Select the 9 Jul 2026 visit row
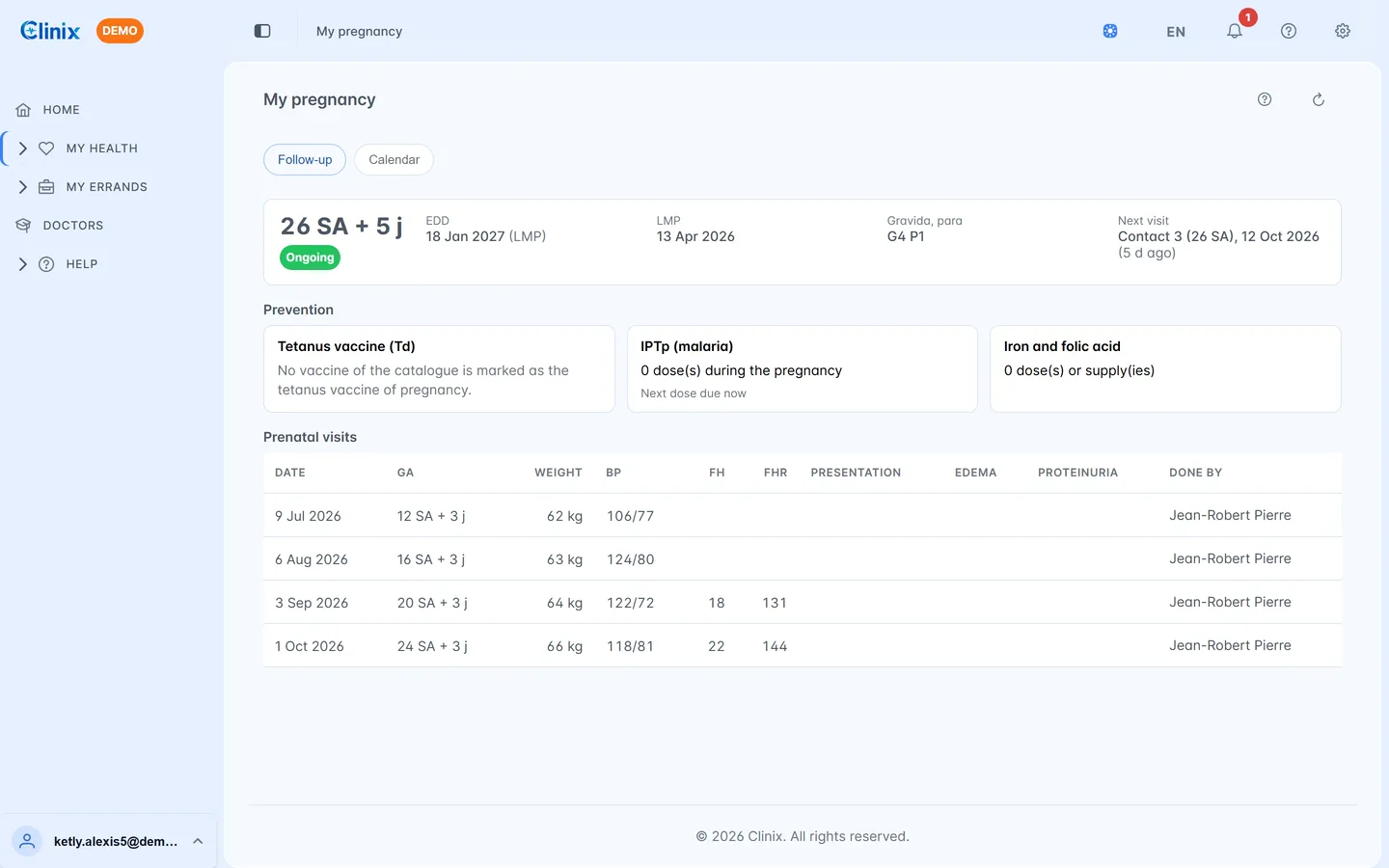 [803, 516]
